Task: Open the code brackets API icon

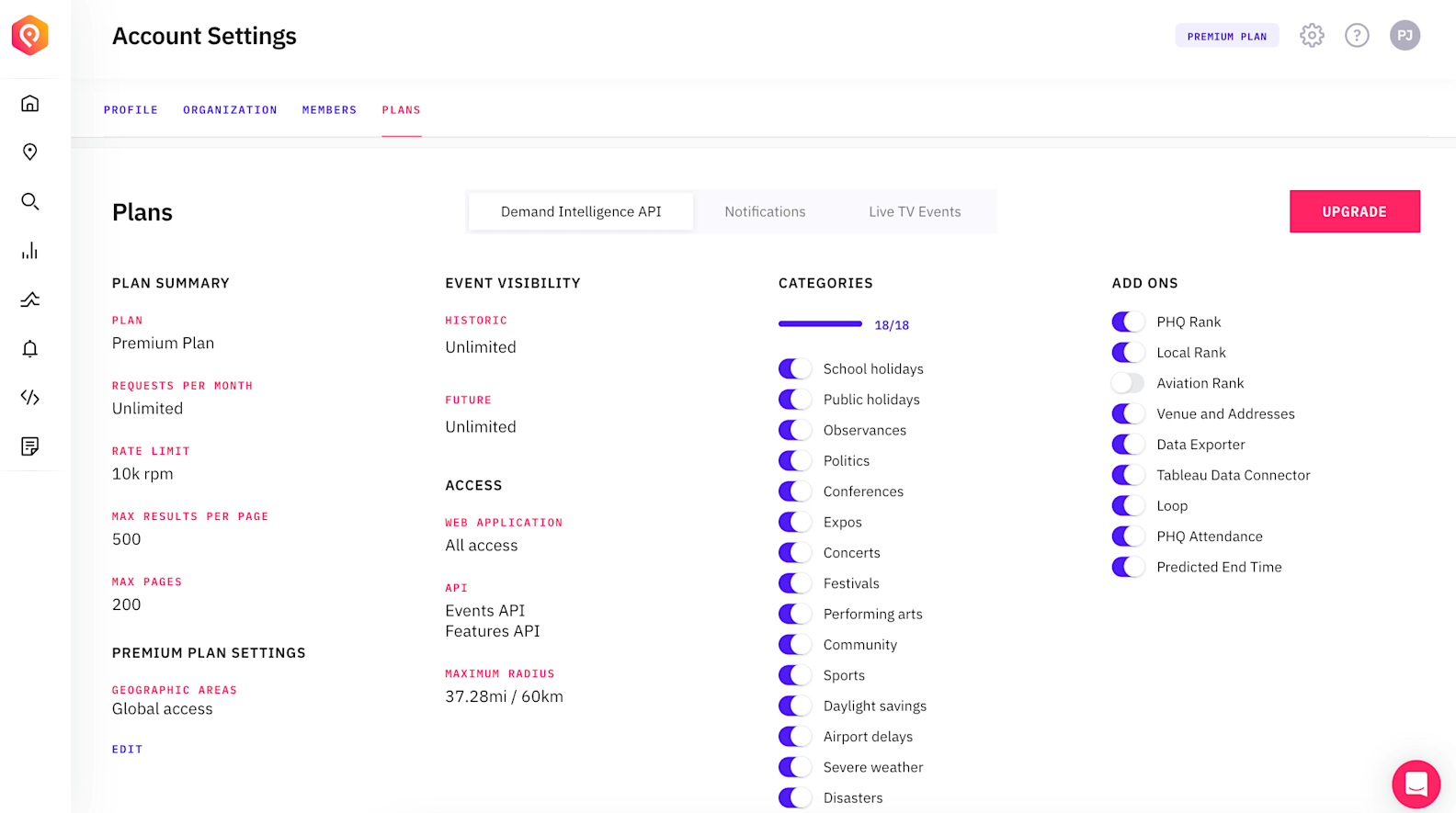Action: pyautogui.click(x=30, y=398)
